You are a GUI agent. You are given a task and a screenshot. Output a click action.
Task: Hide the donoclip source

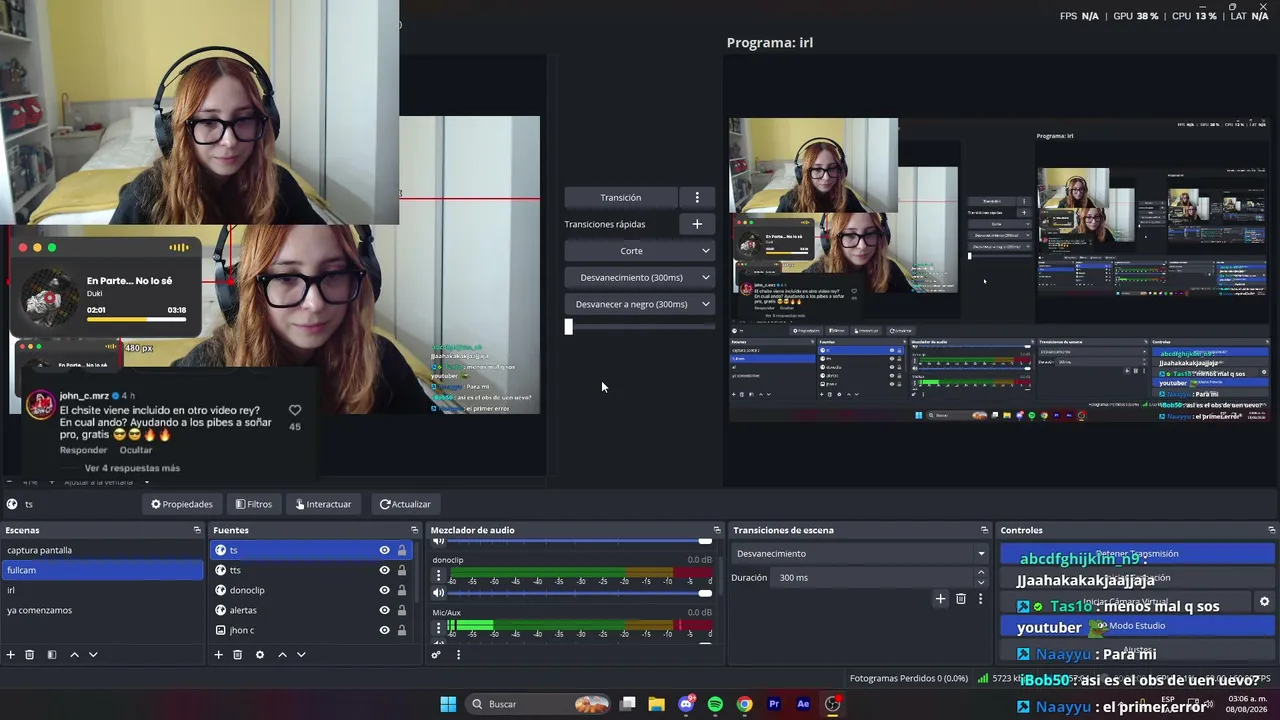[384, 590]
